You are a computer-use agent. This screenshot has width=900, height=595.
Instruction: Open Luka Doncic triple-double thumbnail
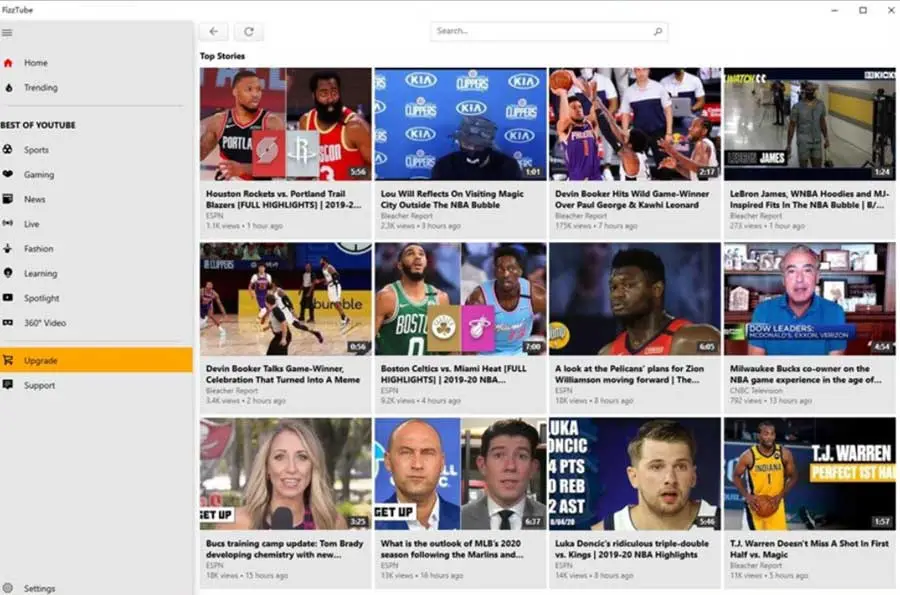[635, 473]
